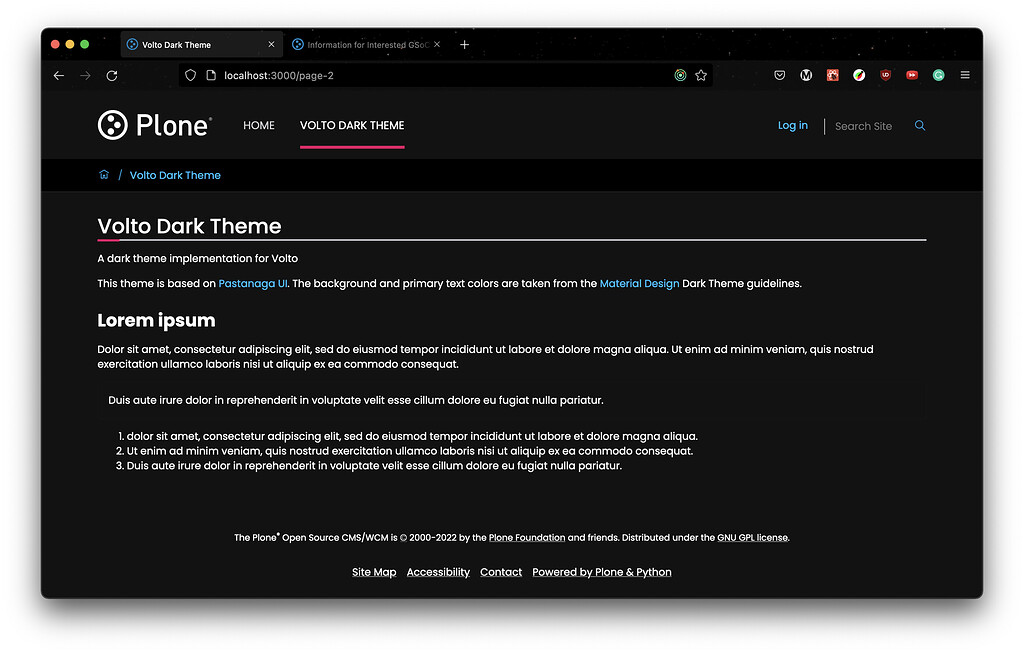The image size is (1024, 652).
Task: Click the Log in link
Action: (792, 125)
